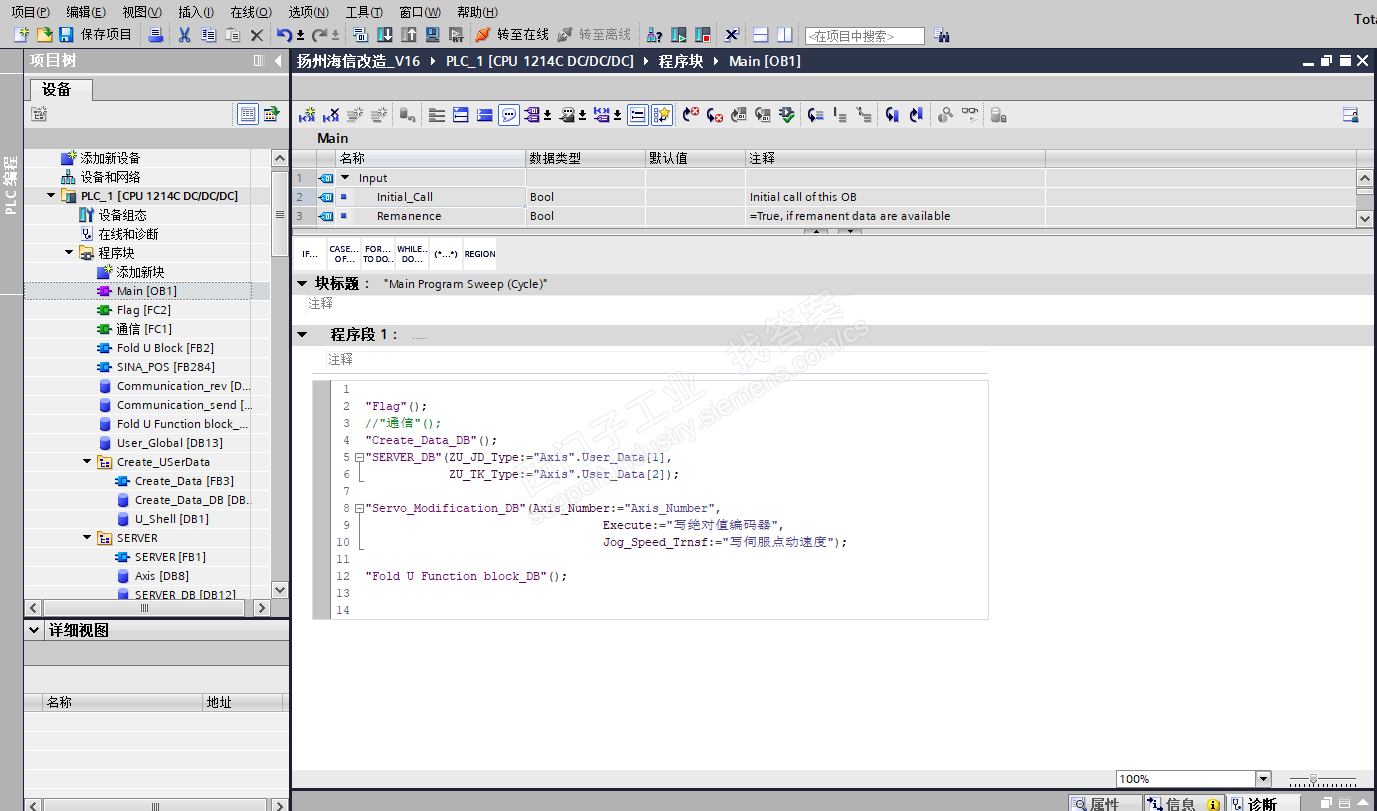This screenshot has width=1377, height=811.
Task: Open the 视图(V) menu
Action: point(142,12)
